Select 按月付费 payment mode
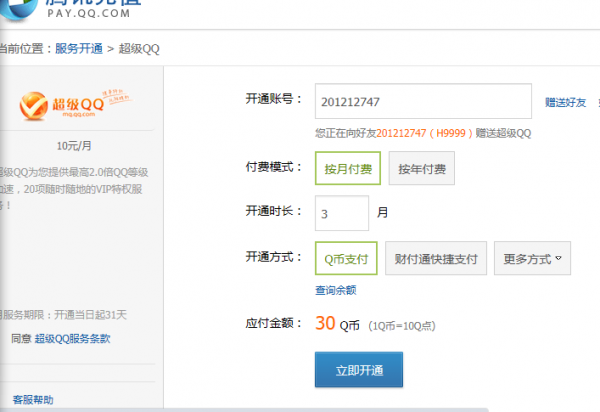Image resolution: width=600 pixels, height=412 pixels. click(x=348, y=168)
